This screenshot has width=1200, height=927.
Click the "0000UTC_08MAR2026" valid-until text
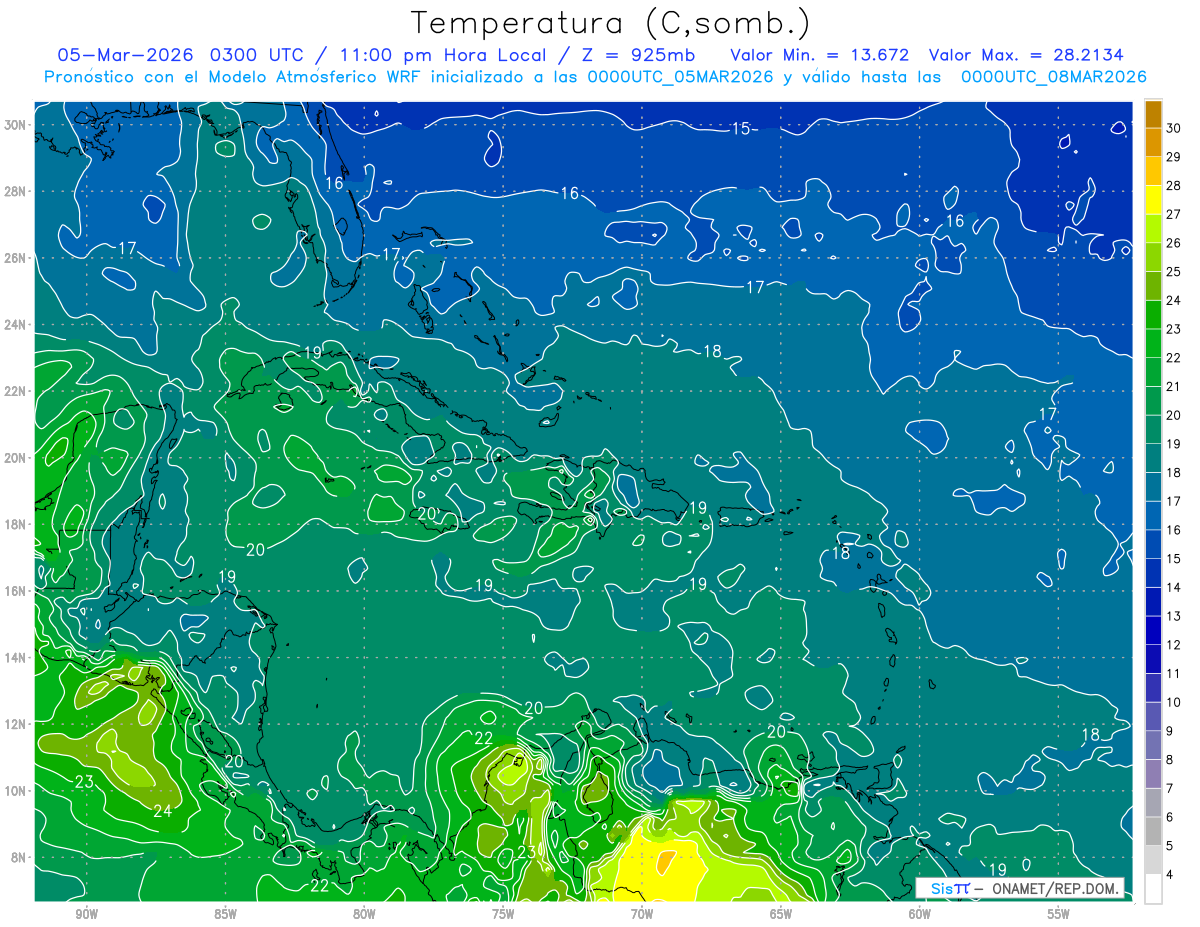pyautogui.click(x=1054, y=77)
